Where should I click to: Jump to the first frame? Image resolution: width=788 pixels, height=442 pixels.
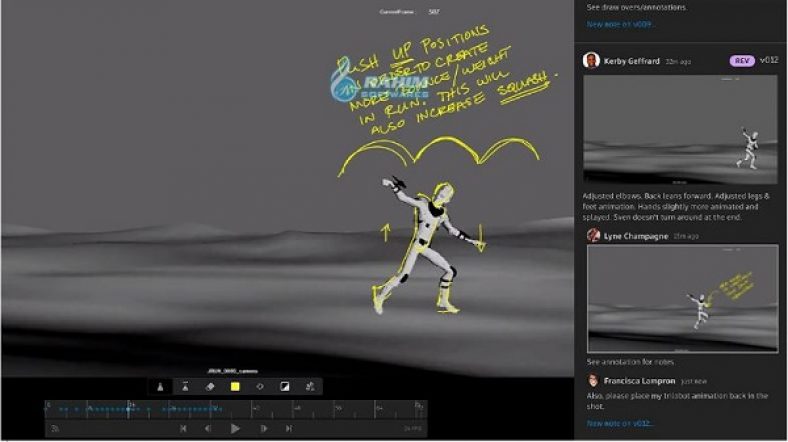pyautogui.click(x=183, y=428)
